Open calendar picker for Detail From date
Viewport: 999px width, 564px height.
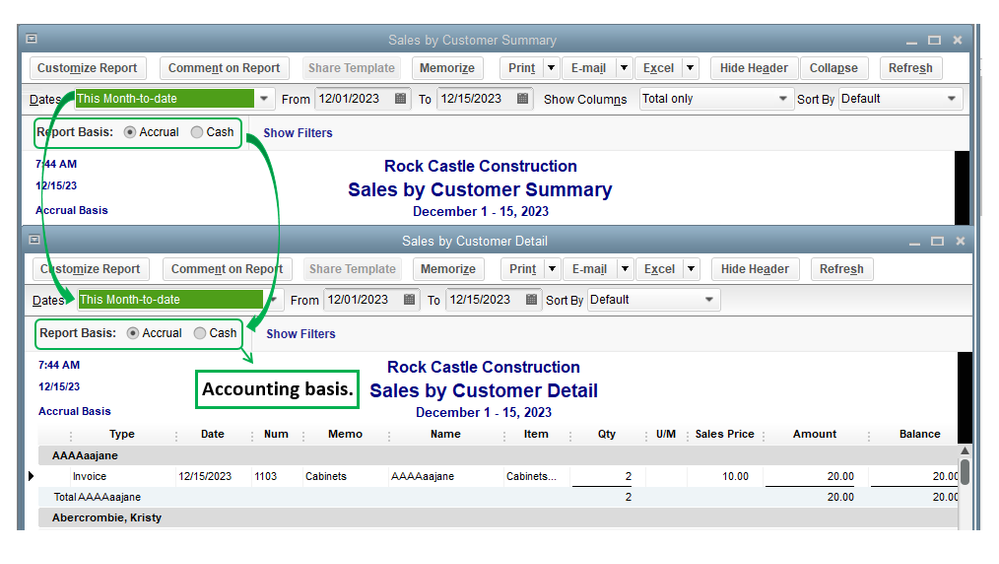coord(409,300)
